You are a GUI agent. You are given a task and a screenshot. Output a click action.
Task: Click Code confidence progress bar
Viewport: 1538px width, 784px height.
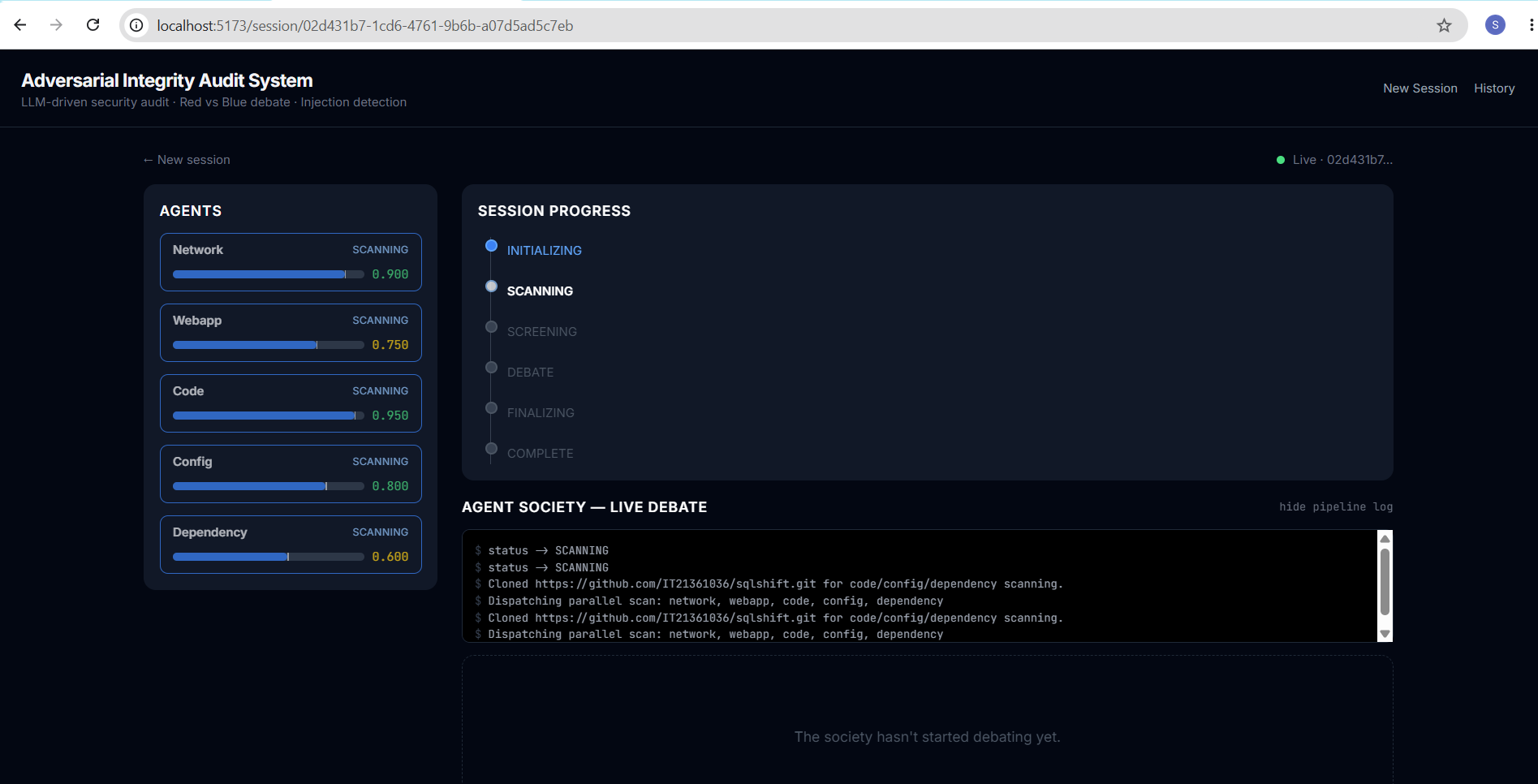point(268,416)
